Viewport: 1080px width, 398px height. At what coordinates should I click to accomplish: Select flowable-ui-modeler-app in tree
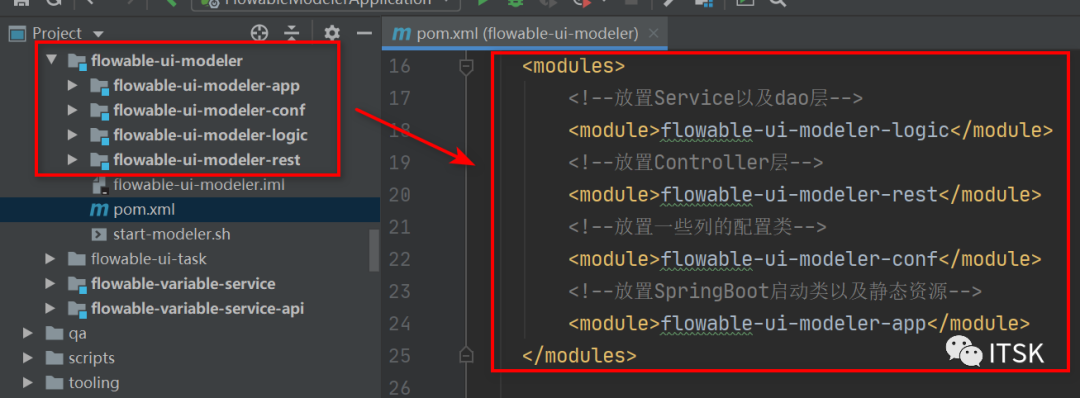click(207, 85)
